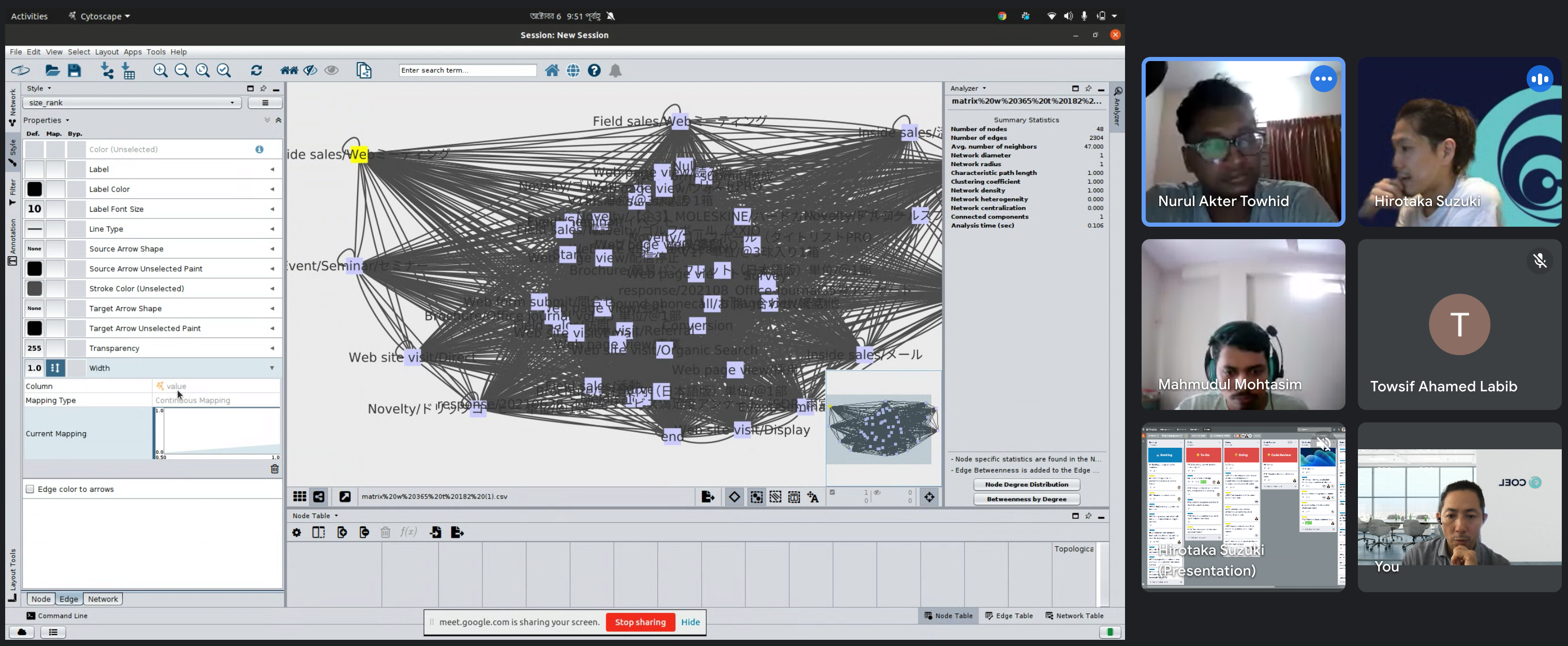The image size is (1568, 646).
Task: Click the Open Session folder icon
Action: tap(52, 70)
